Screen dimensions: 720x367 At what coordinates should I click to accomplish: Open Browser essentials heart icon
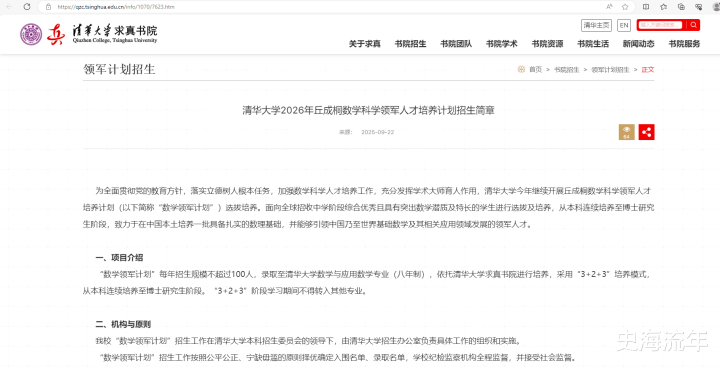(699, 7)
